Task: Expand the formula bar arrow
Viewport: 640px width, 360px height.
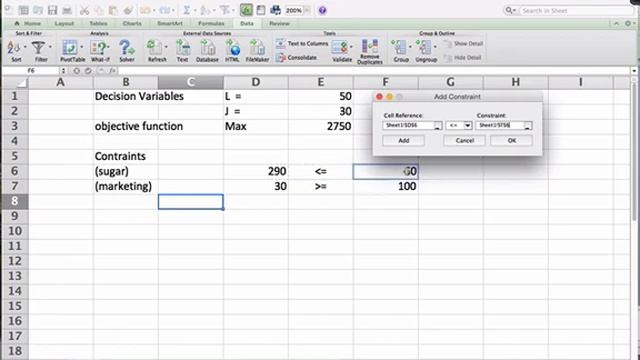Action: click(x=634, y=71)
